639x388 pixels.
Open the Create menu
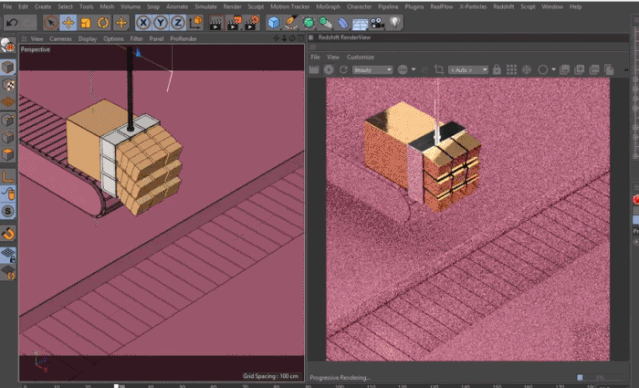(x=42, y=7)
